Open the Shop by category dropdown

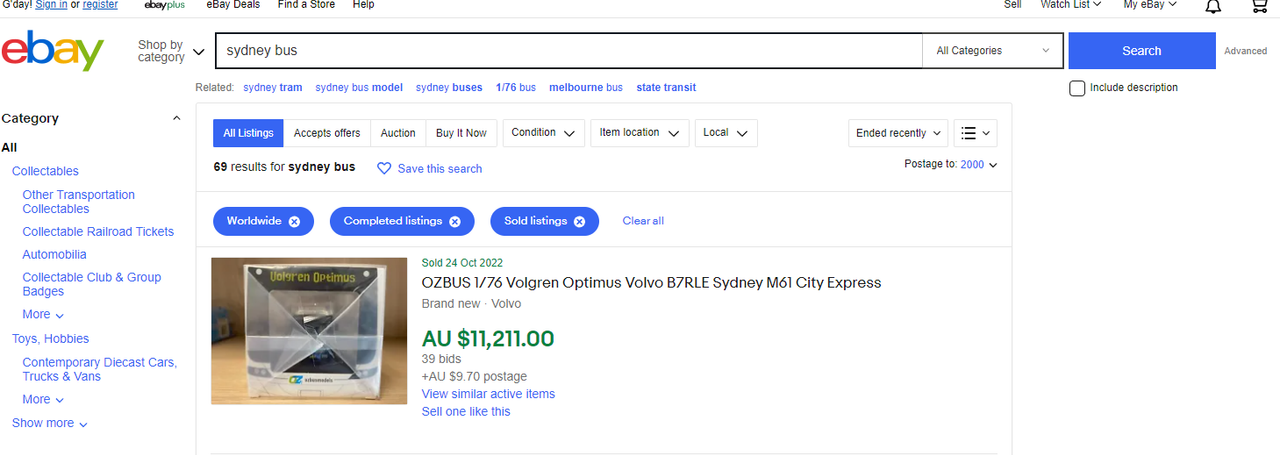coord(171,51)
